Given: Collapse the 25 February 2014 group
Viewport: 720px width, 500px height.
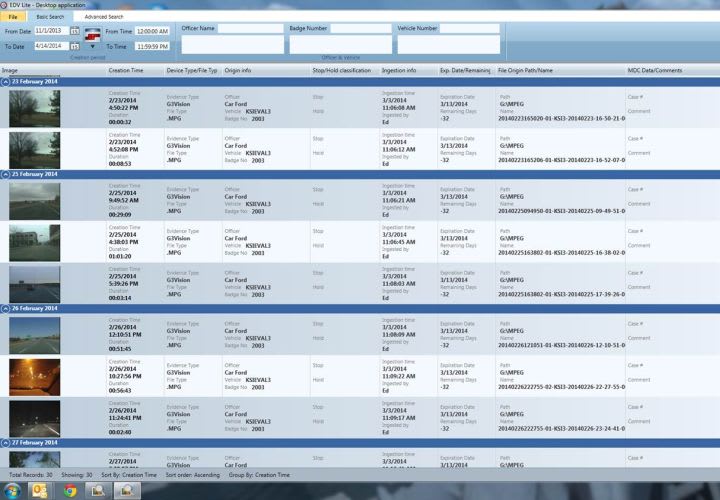Looking at the screenshot, I should click(x=5, y=174).
